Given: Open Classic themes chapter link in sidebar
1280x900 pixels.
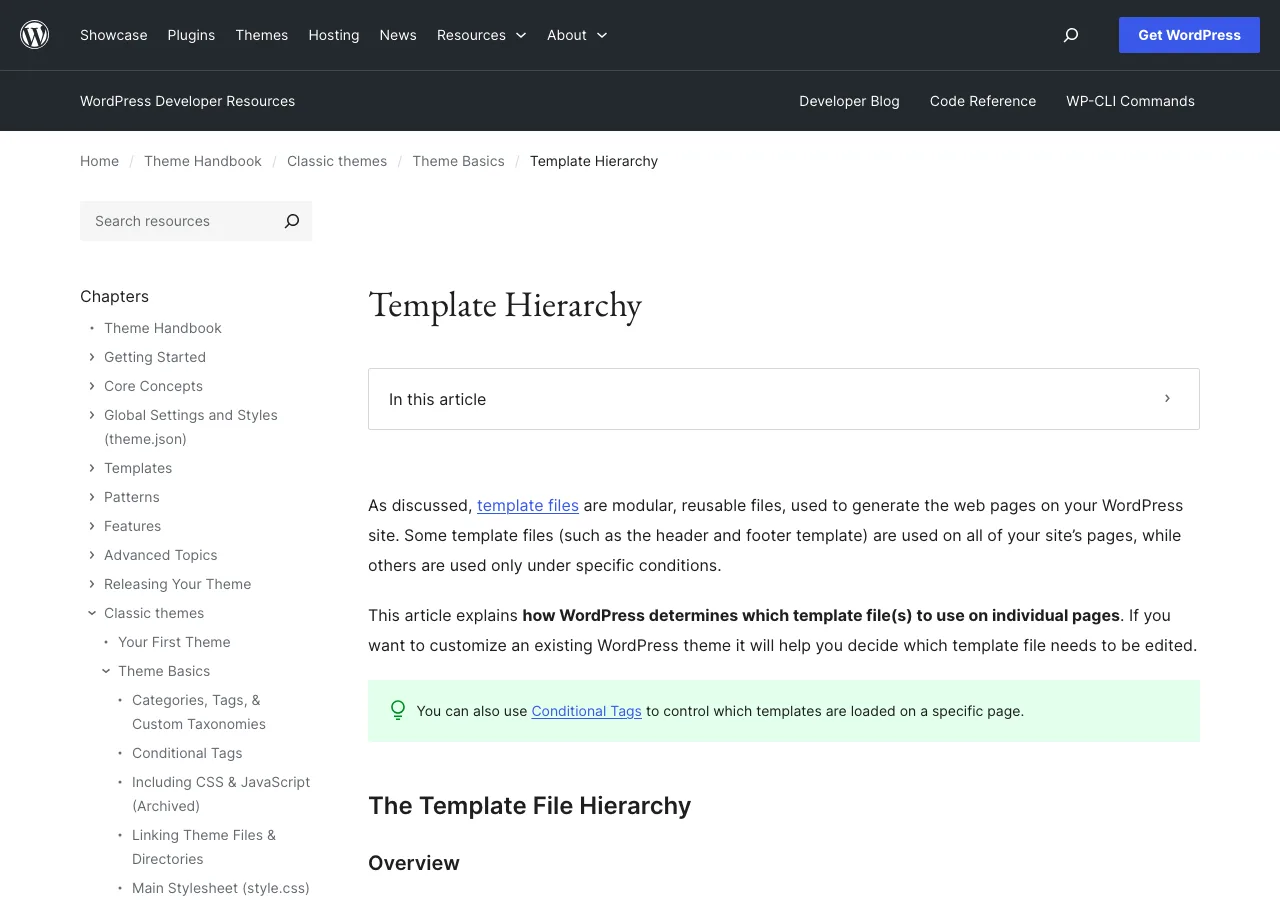Looking at the screenshot, I should [154, 613].
